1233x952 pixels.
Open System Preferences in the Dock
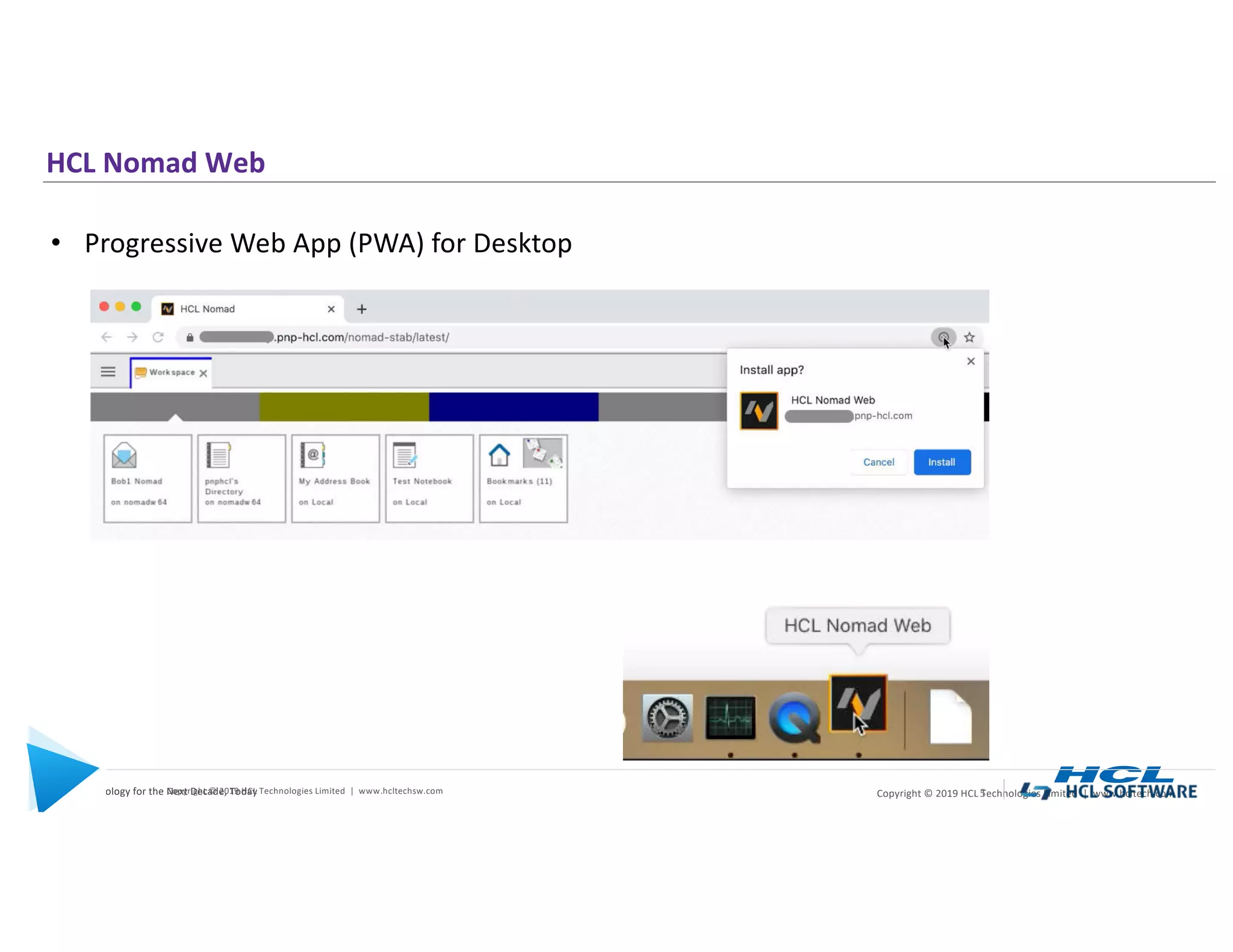pyautogui.click(x=667, y=717)
